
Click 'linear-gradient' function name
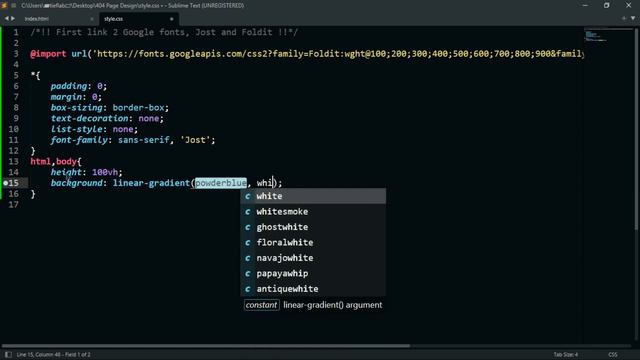click(151, 183)
